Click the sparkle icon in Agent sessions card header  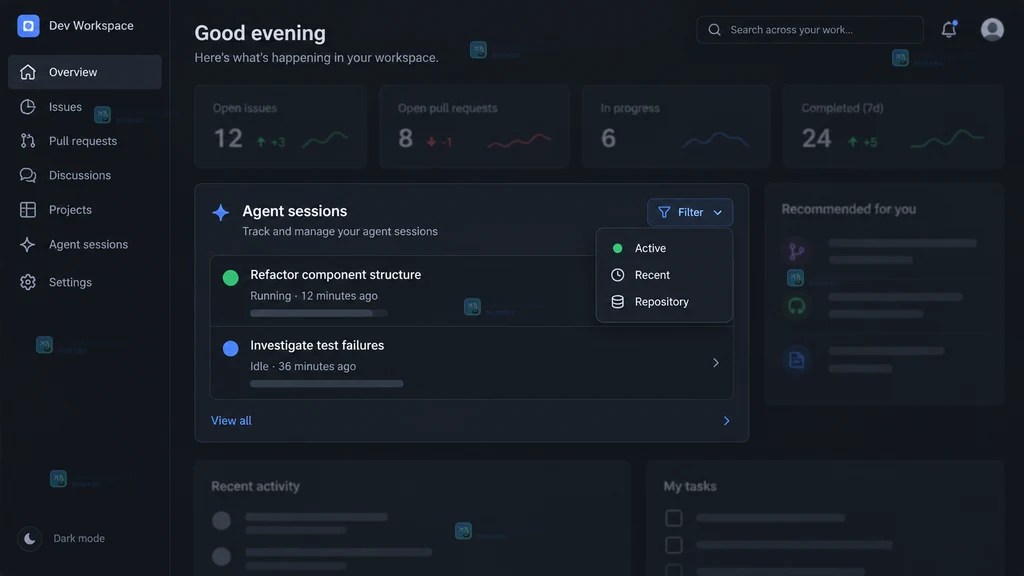click(221, 212)
